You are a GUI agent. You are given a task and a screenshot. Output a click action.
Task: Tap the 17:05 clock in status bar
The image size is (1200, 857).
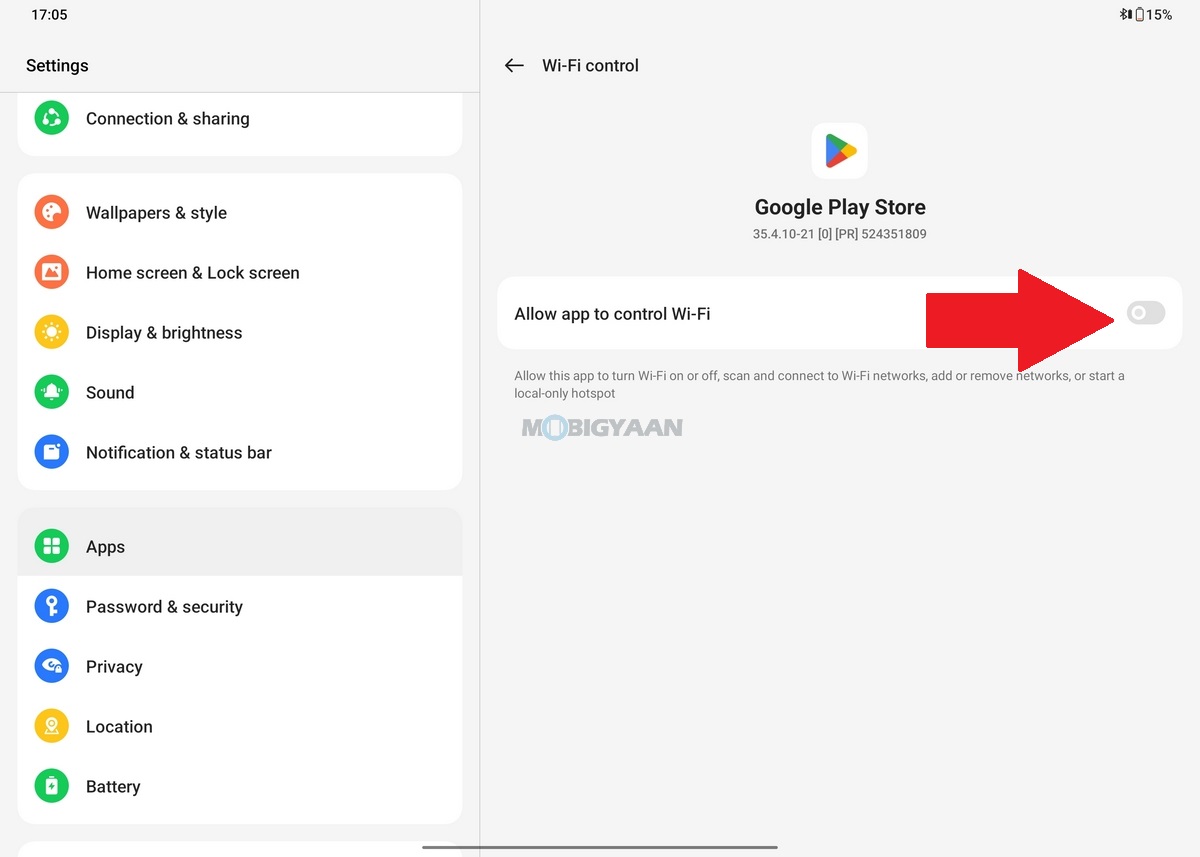pyautogui.click(x=49, y=15)
